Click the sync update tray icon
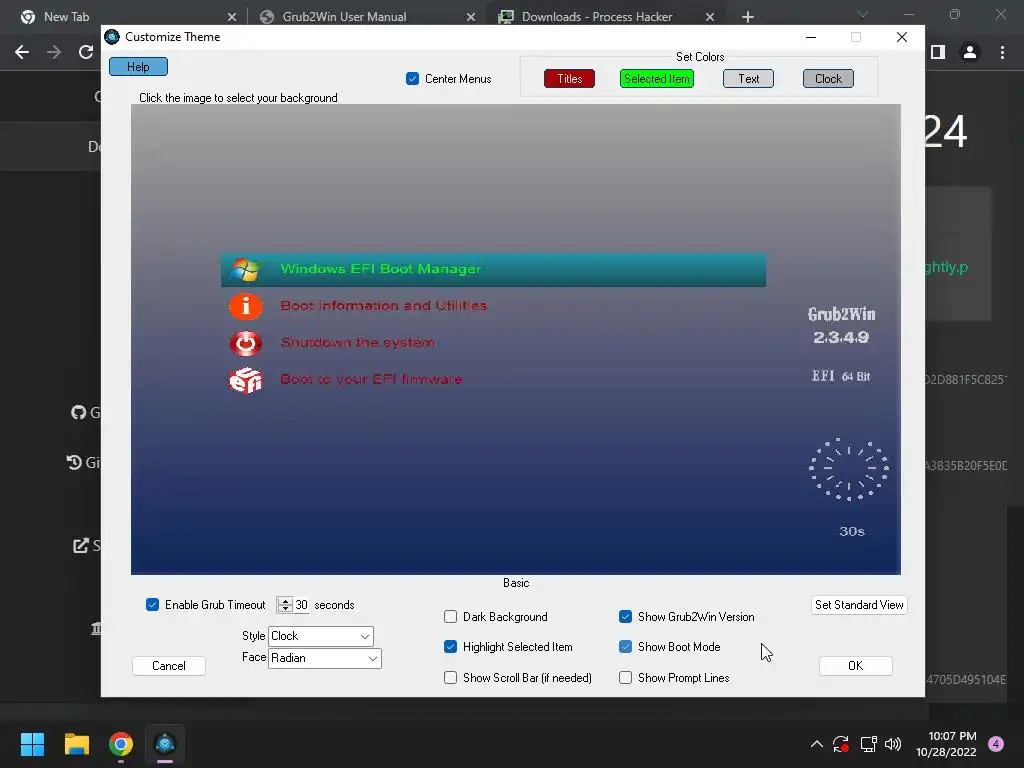Viewport: 1024px width, 768px height. click(x=840, y=744)
